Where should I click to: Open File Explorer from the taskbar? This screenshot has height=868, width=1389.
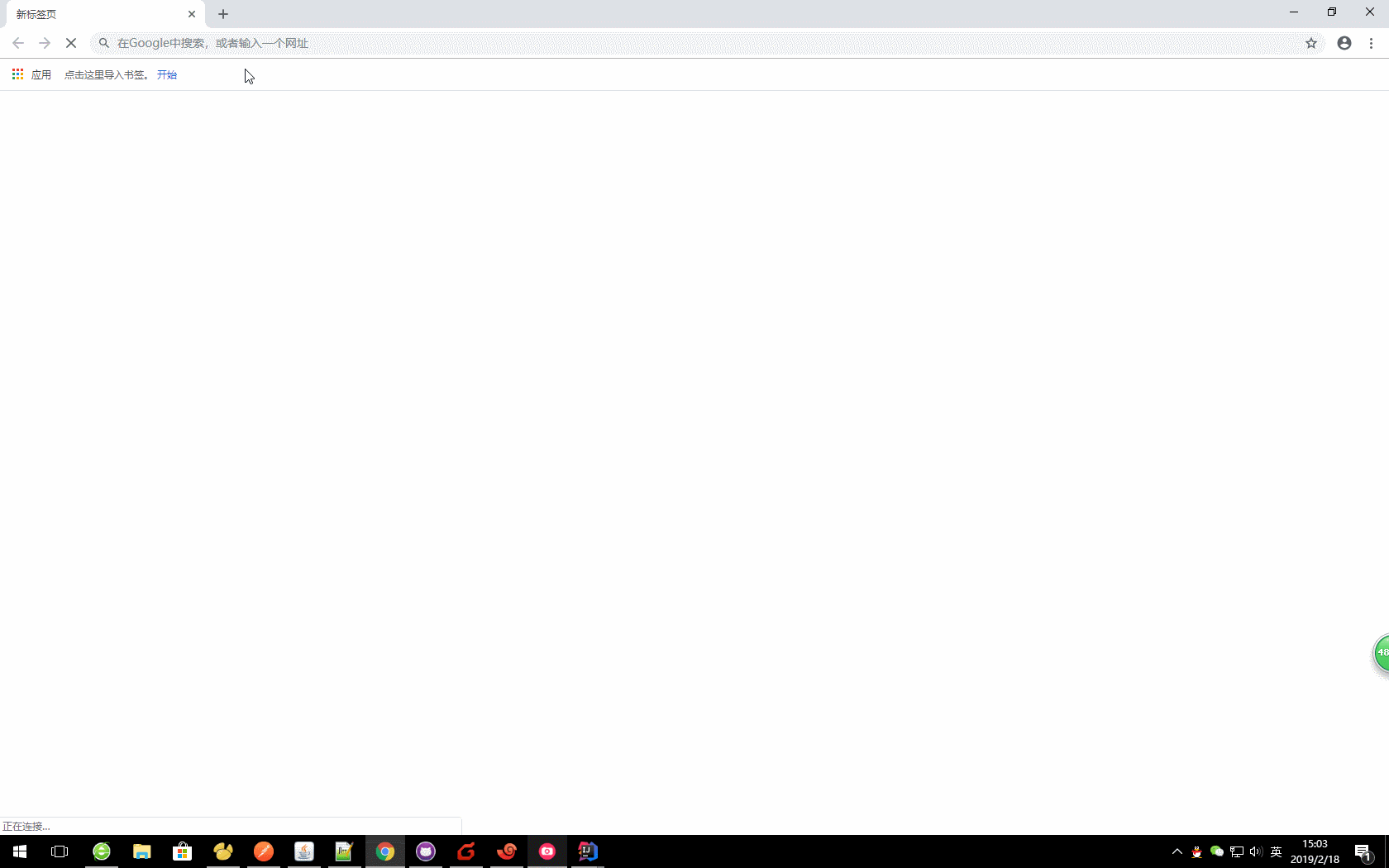142,851
